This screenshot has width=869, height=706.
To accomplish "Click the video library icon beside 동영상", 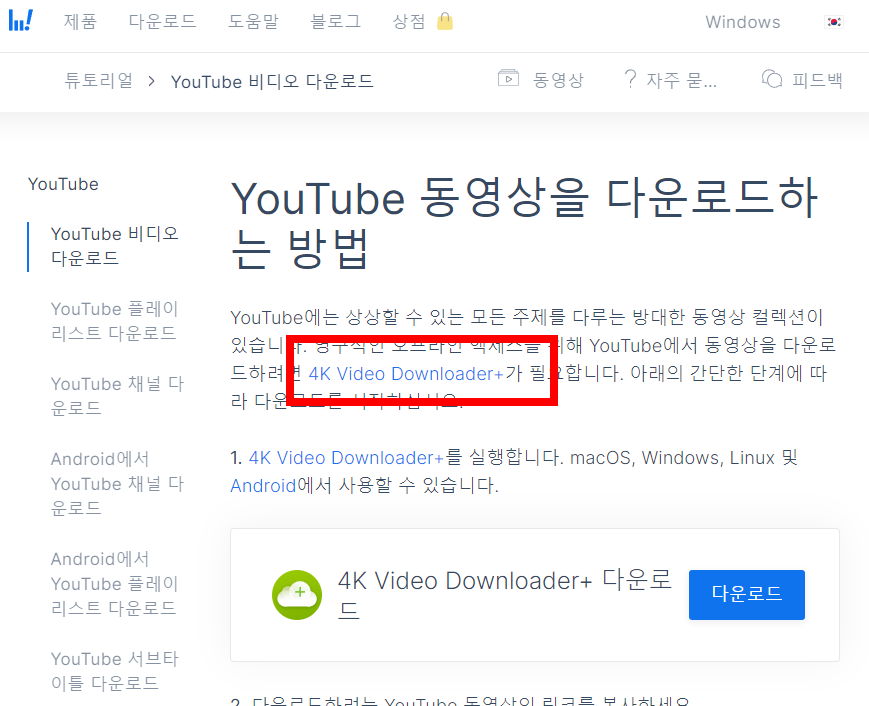I will tap(509, 79).
